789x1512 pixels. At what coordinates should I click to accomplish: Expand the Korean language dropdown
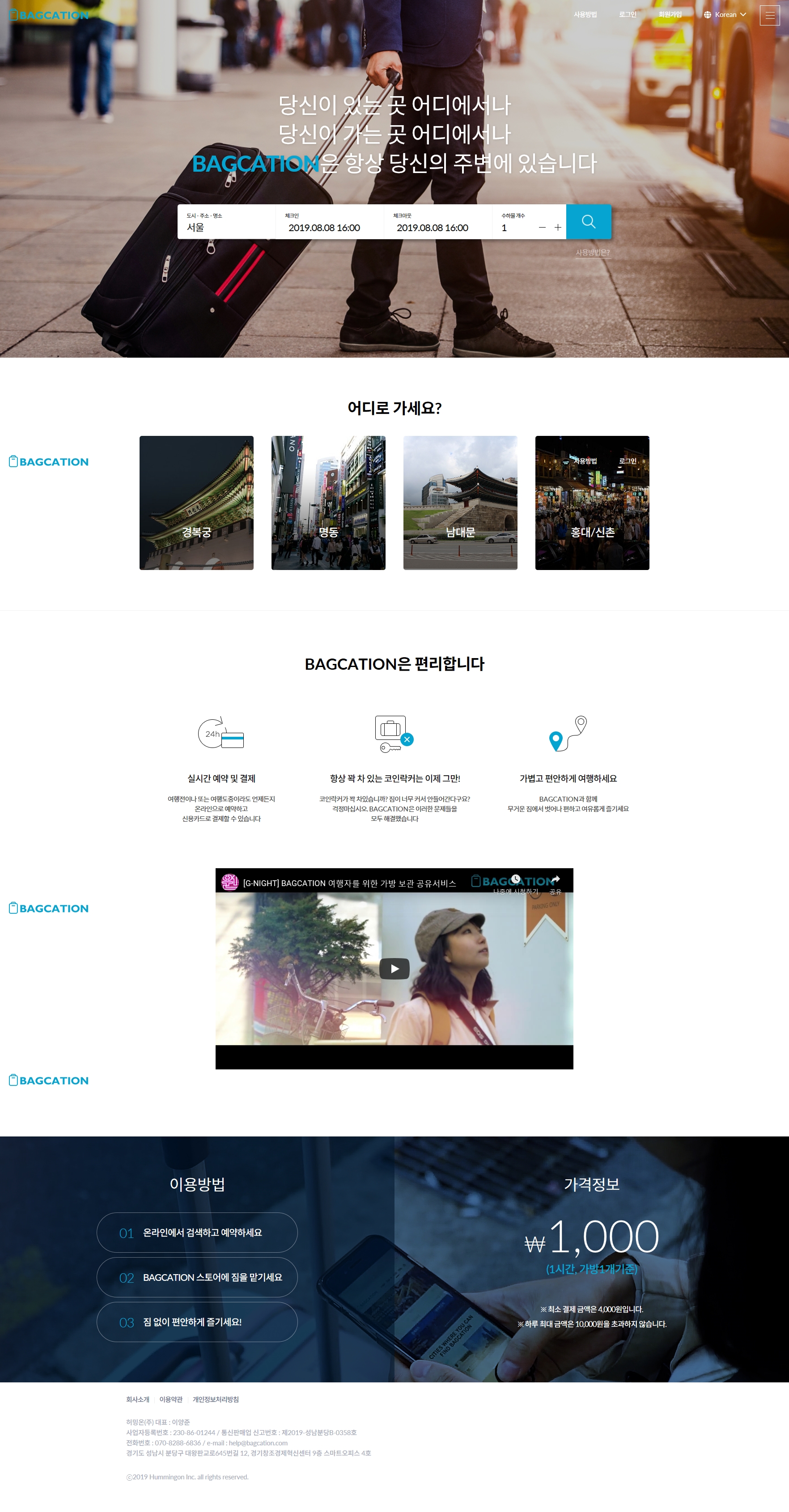pos(725,15)
